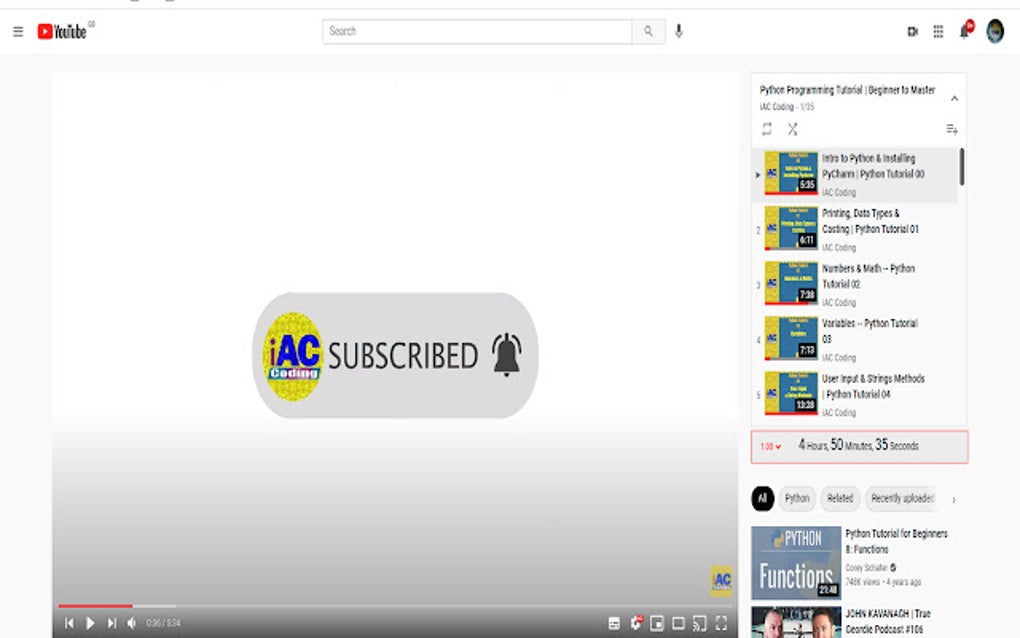Enable loop for the playlist
The width and height of the screenshot is (1020, 638).
pos(767,129)
